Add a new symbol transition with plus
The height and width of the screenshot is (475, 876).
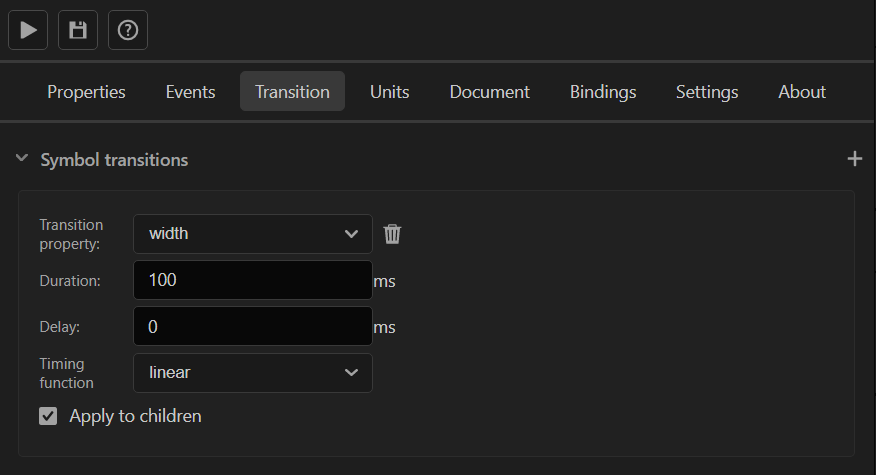tap(854, 159)
